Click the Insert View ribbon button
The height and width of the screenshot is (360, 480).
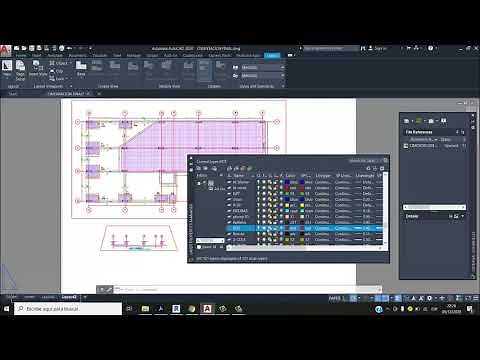(38, 68)
